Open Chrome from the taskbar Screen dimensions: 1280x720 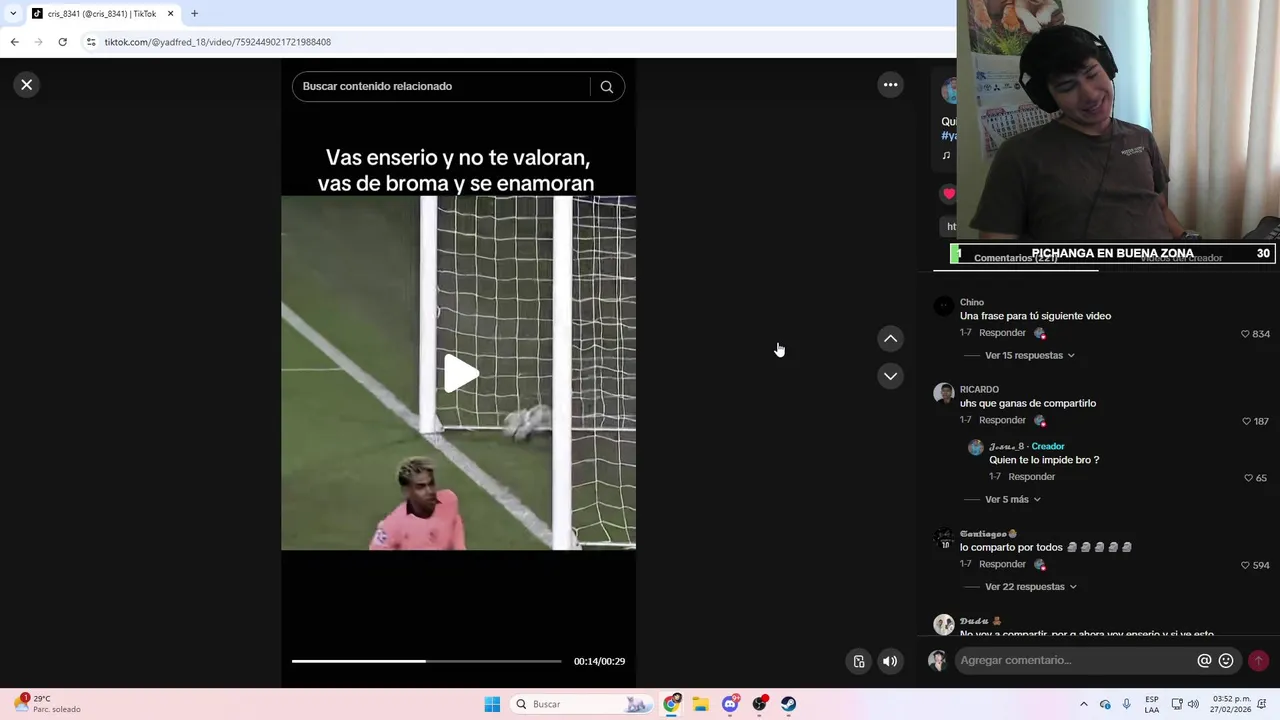pos(671,704)
